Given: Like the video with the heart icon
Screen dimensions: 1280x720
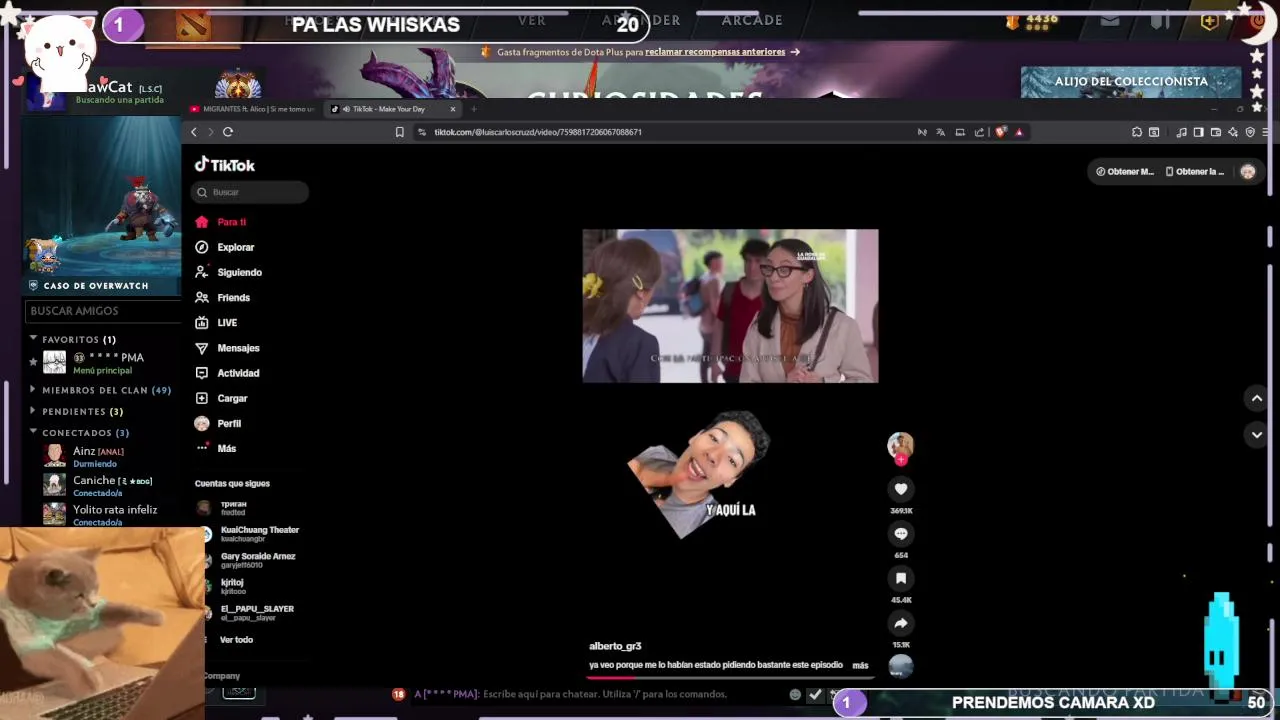Looking at the screenshot, I should pos(901,489).
